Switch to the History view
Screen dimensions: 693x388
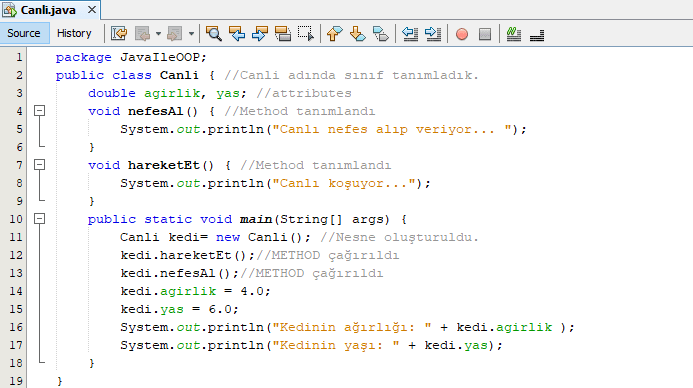pyautogui.click(x=74, y=34)
